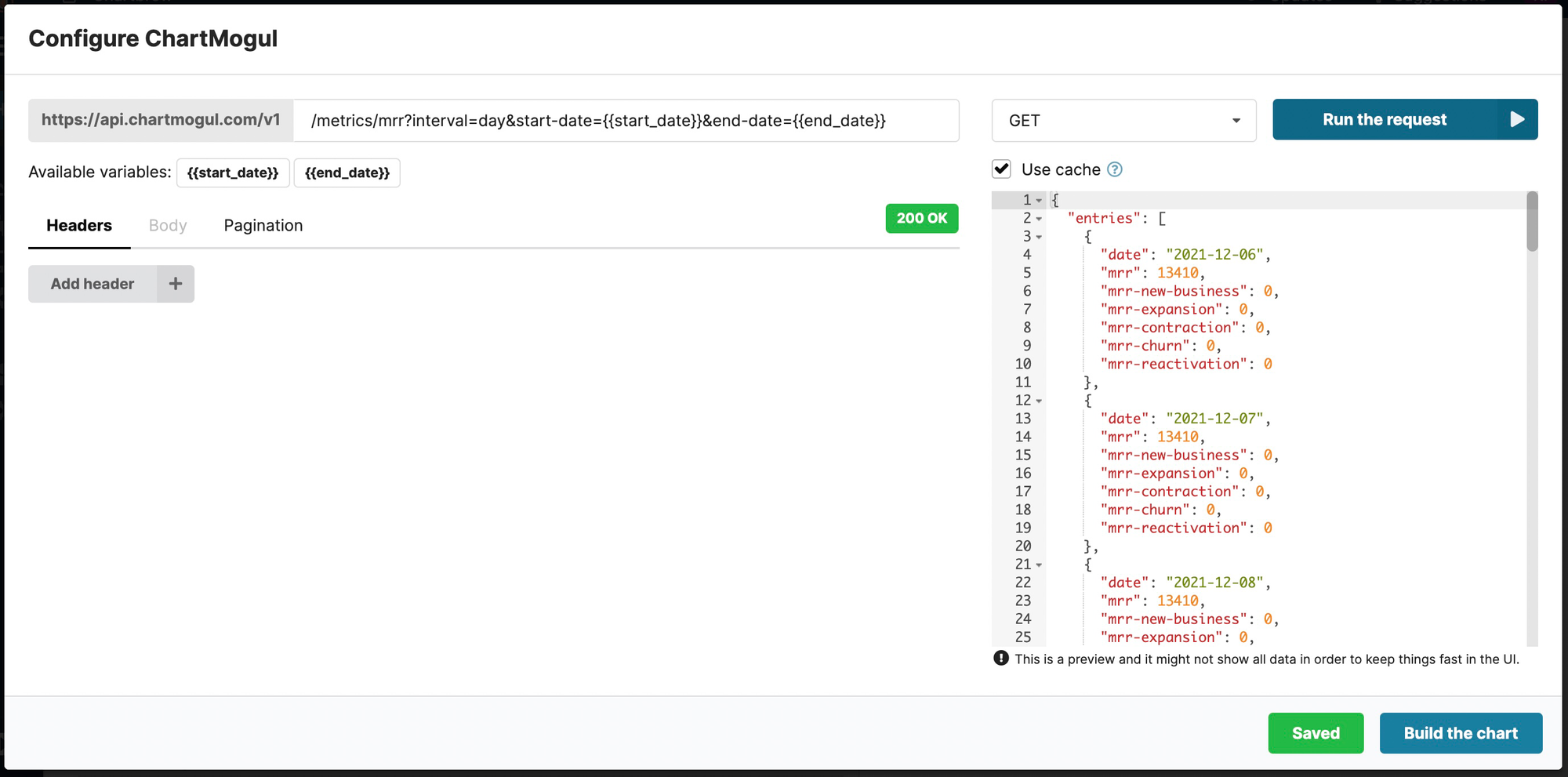Click the Add header button
The width and height of the screenshot is (1568, 777).
(111, 284)
